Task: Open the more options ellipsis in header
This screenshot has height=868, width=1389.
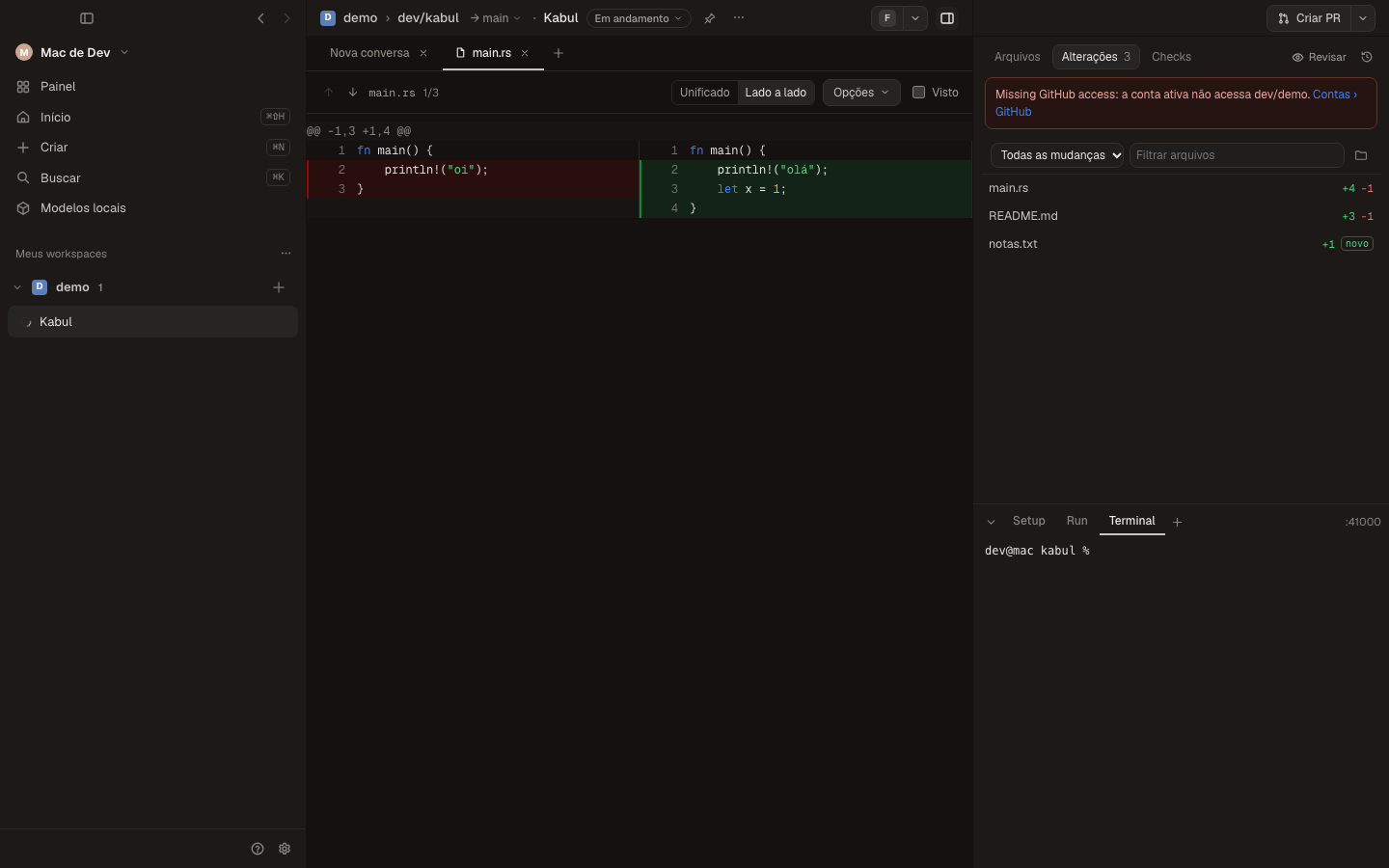Action: (x=739, y=18)
